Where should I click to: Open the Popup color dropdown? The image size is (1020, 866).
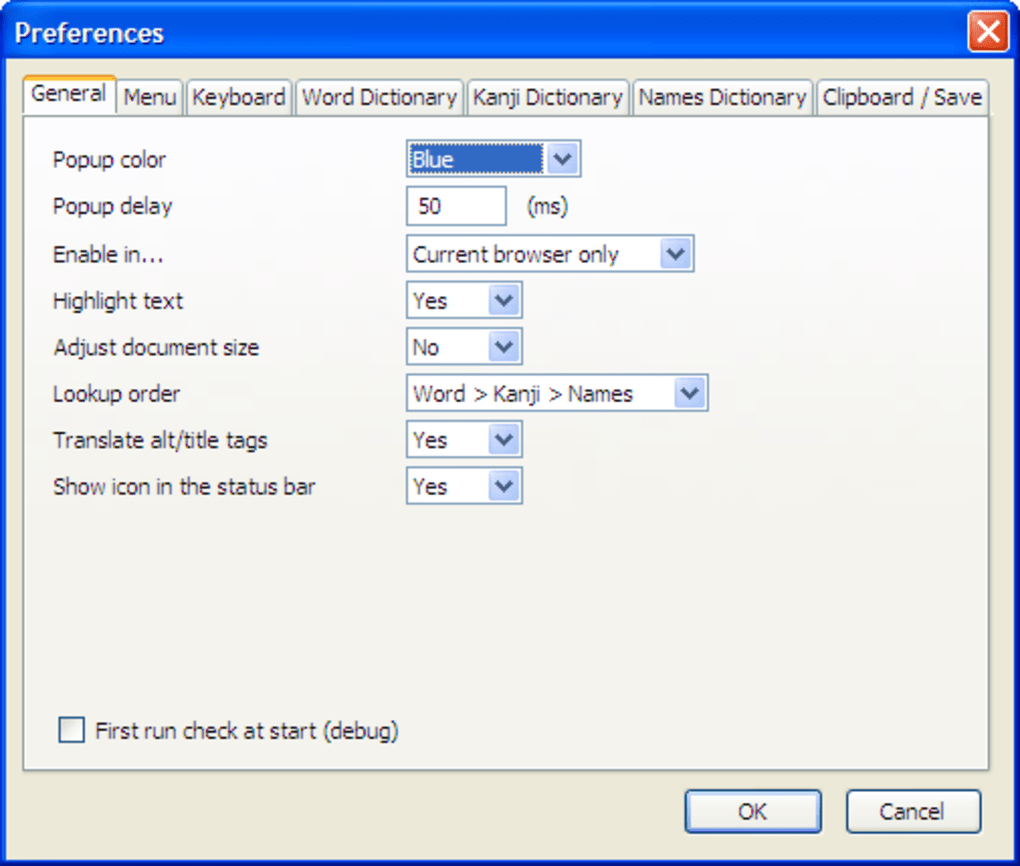click(x=493, y=159)
